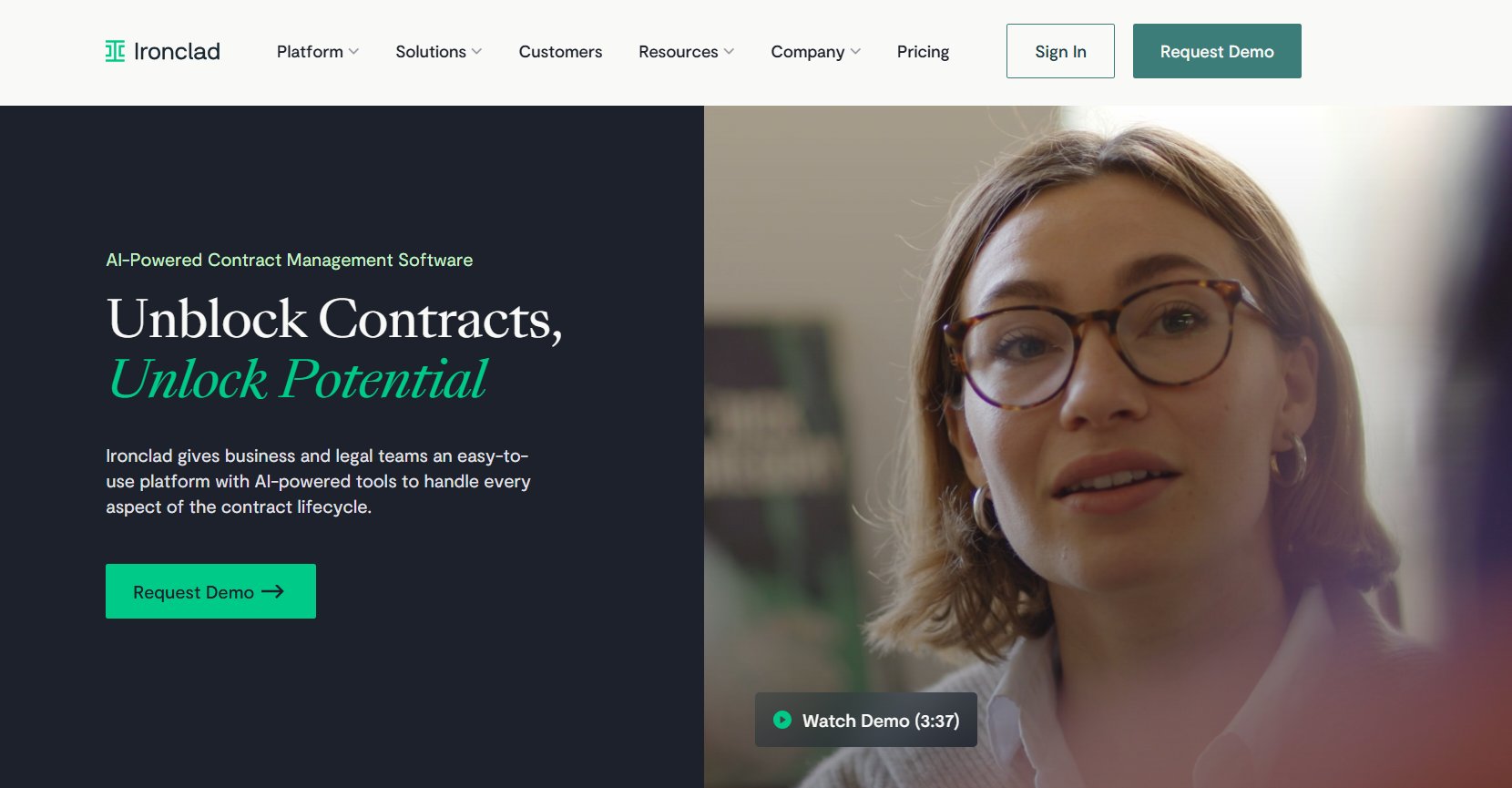This screenshot has width=1512, height=788.
Task: Click the Ironclad wordmark text
Action: point(177,51)
